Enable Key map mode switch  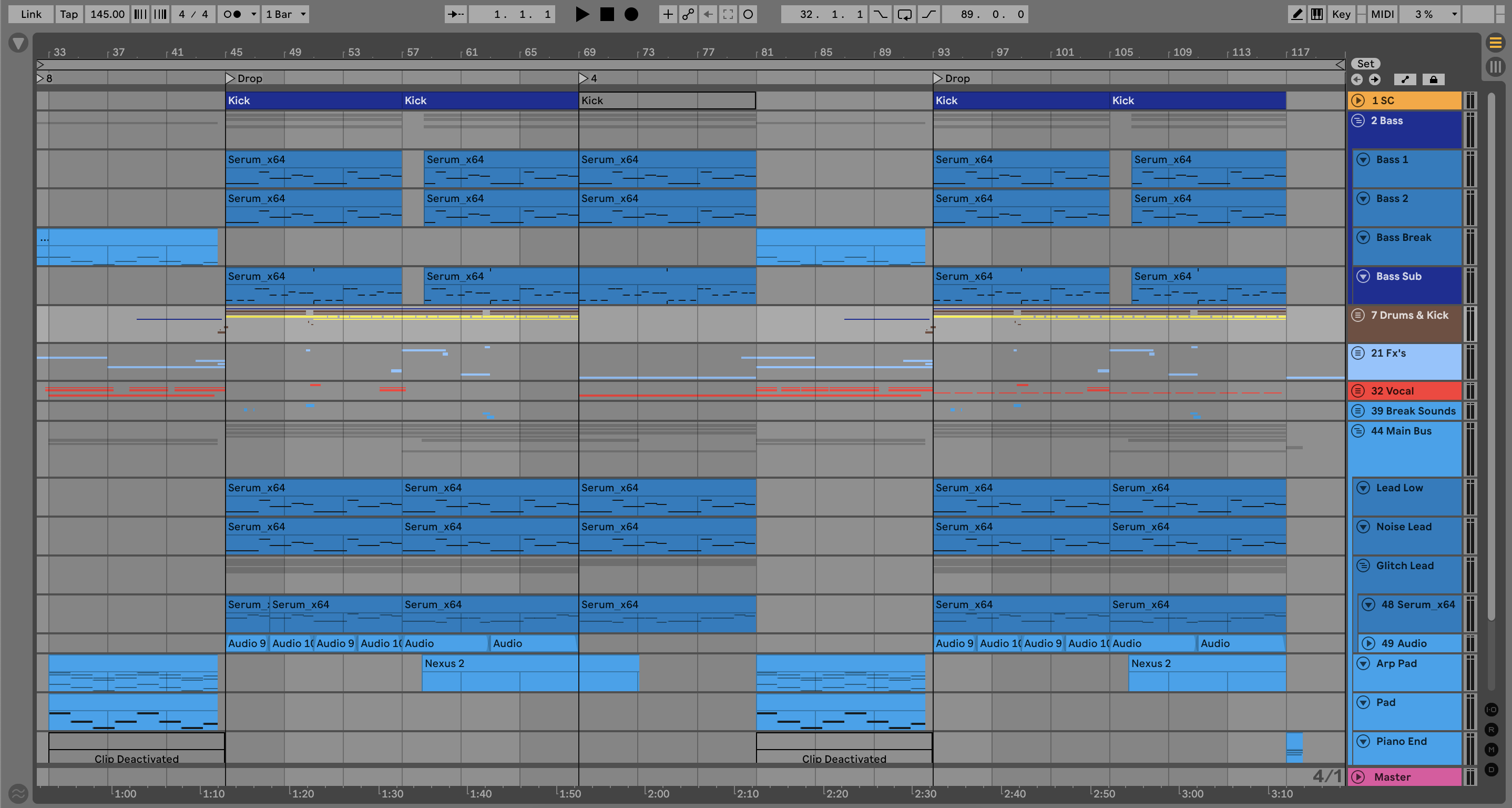pyautogui.click(x=1341, y=14)
